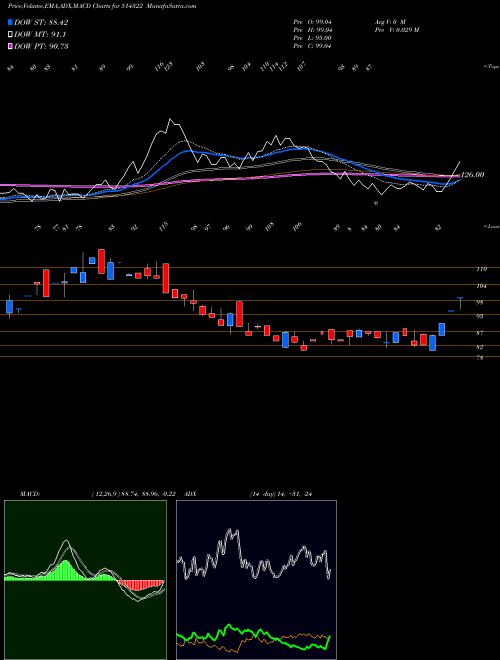
Task: Click the 'Pre C: 99.04' close value
Action: pos(312,46)
